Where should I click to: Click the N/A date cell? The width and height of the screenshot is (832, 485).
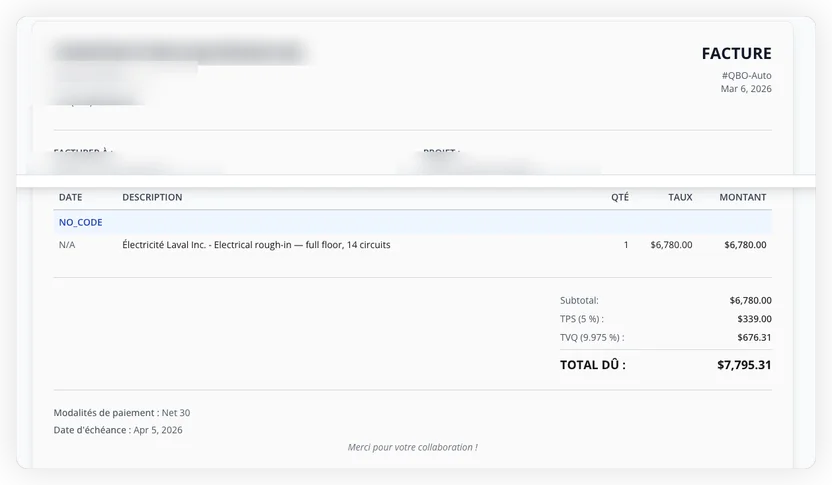click(x=67, y=245)
